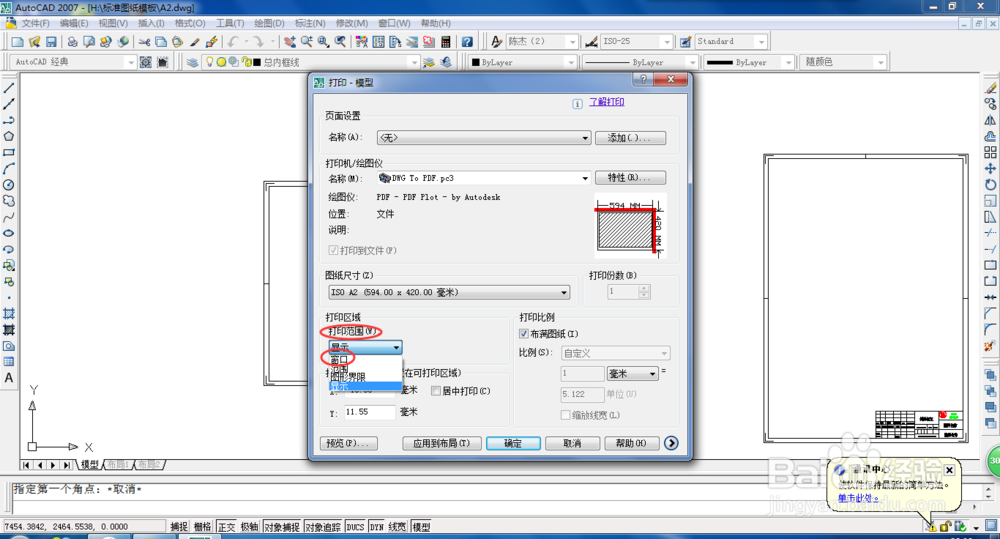The height and width of the screenshot is (539, 1000).
Task: Click the Help question mark toolbar icon
Action: pos(467,41)
